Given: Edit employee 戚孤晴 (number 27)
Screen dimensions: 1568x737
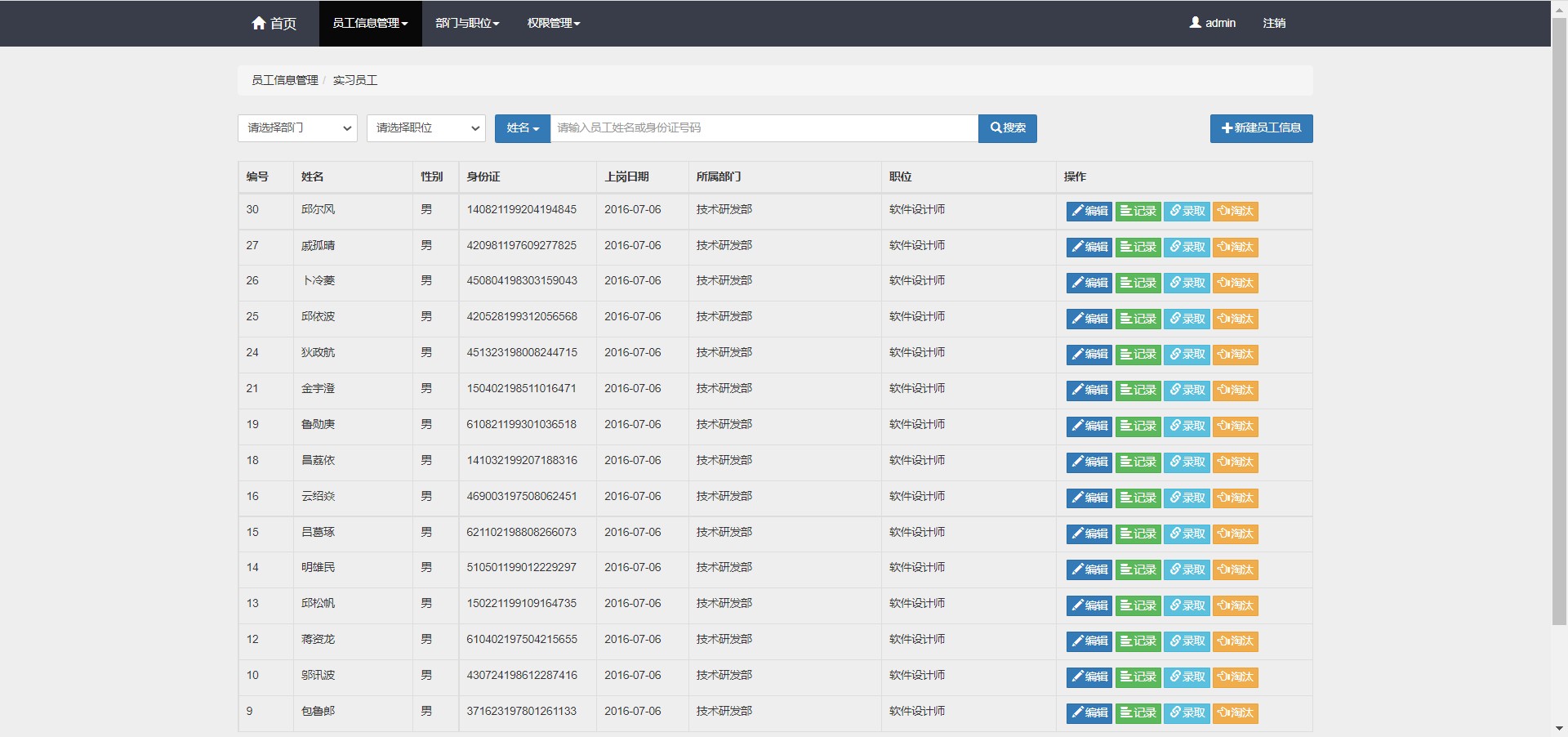Looking at the screenshot, I should click(x=1089, y=247).
